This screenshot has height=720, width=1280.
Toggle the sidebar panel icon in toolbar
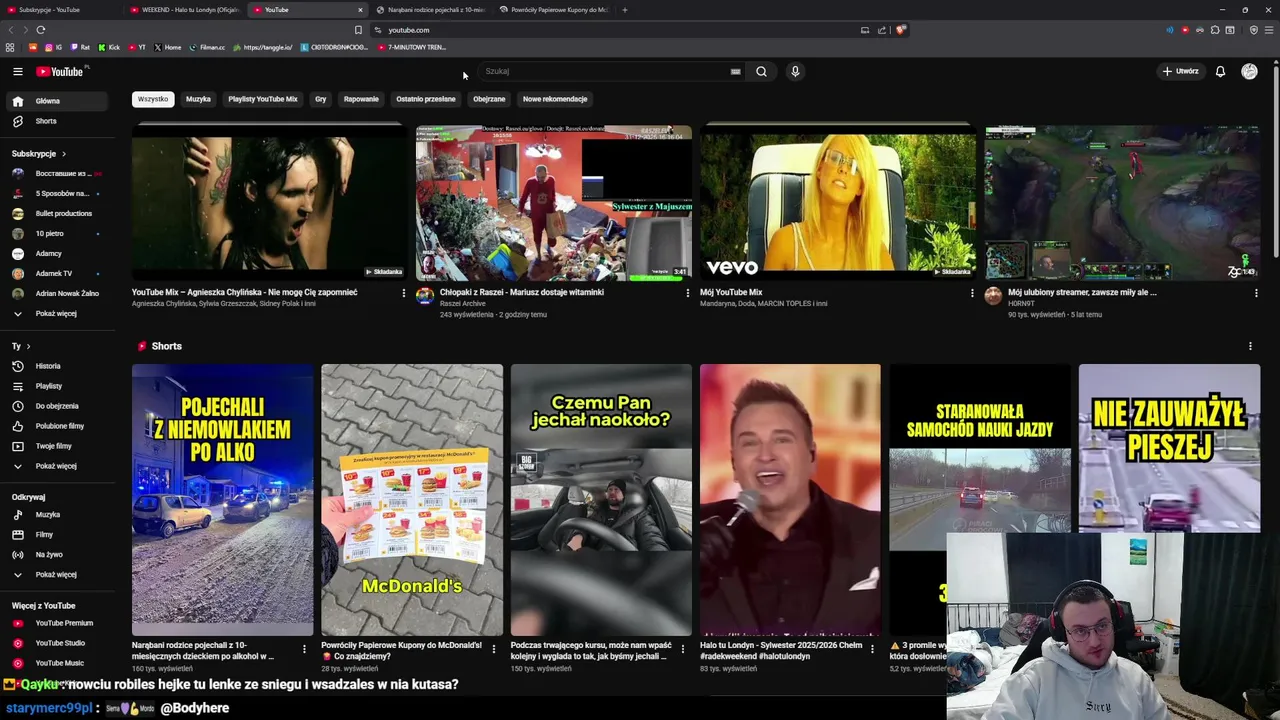(x=1230, y=30)
